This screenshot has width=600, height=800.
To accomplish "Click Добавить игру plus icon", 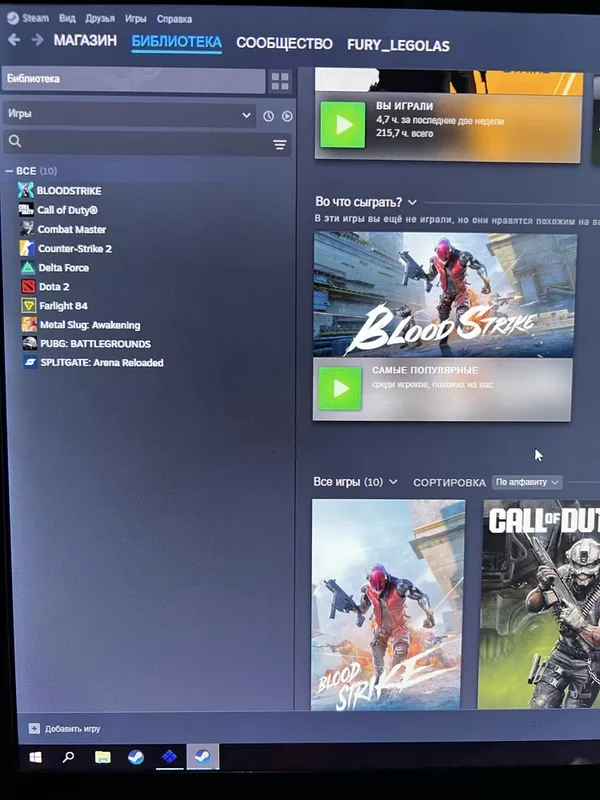I will pyautogui.click(x=34, y=729).
